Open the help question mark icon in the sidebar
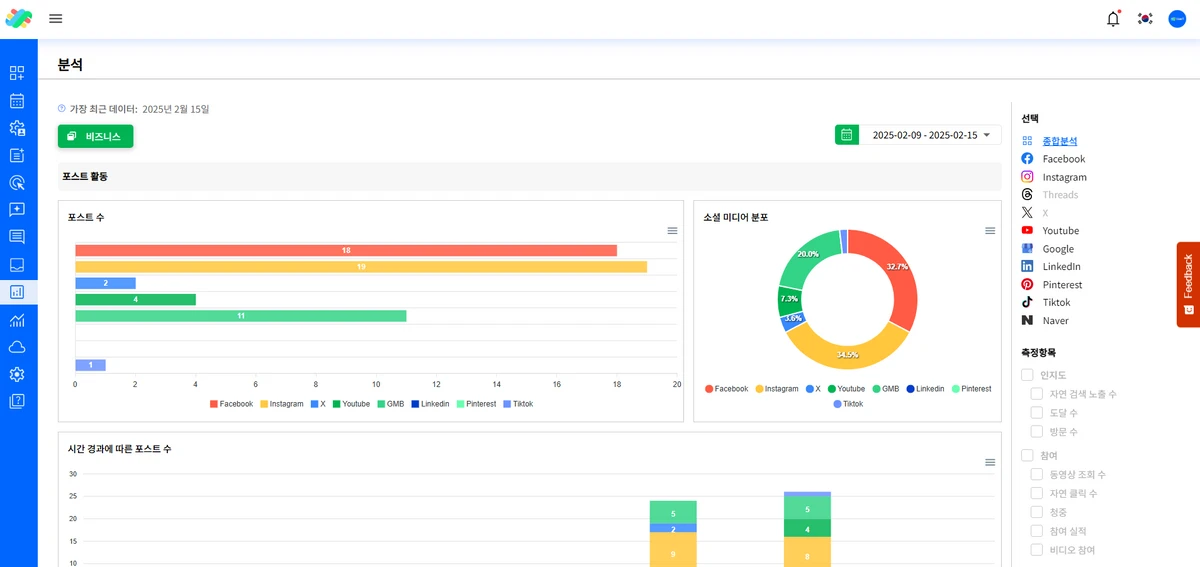1200x567 pixels. pyautogui.click(x=17, y=401)
